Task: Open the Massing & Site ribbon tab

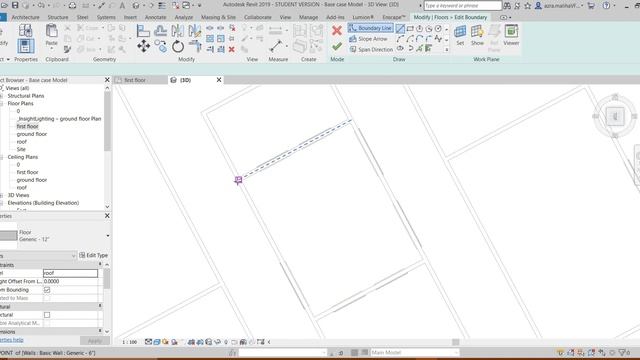Action: pyautogui.click(x=218, y=17)
